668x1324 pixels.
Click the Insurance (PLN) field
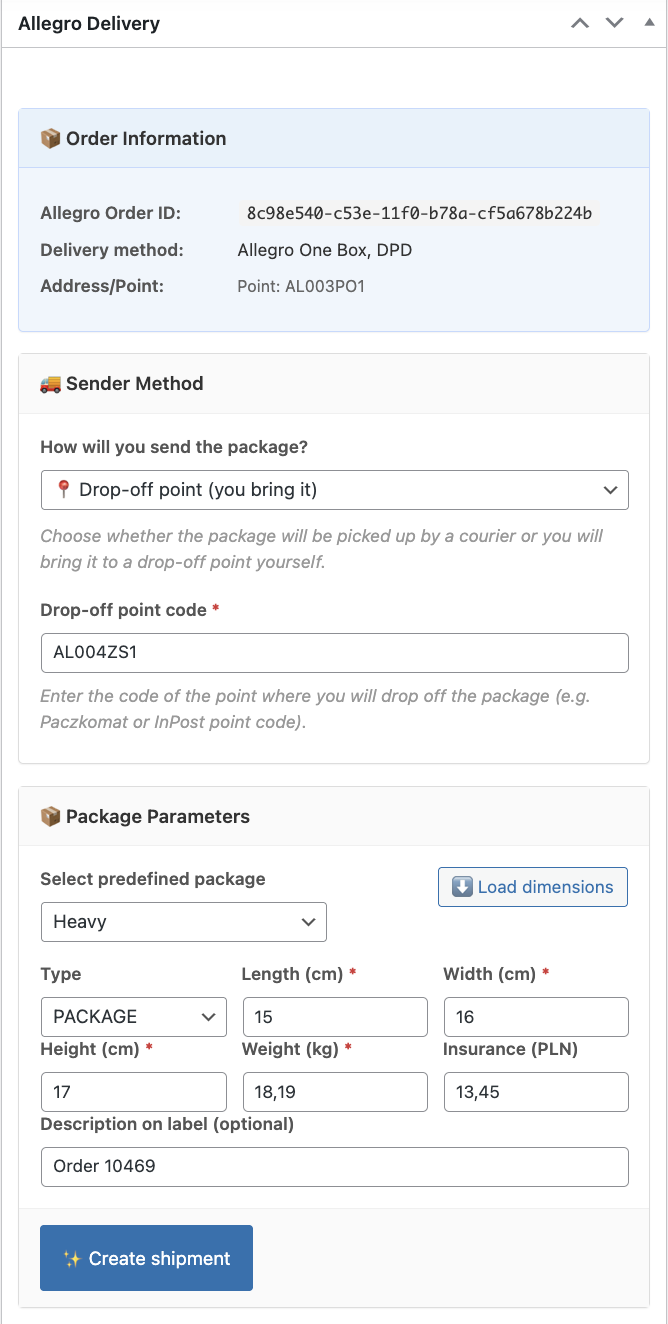pos(535,1092)
